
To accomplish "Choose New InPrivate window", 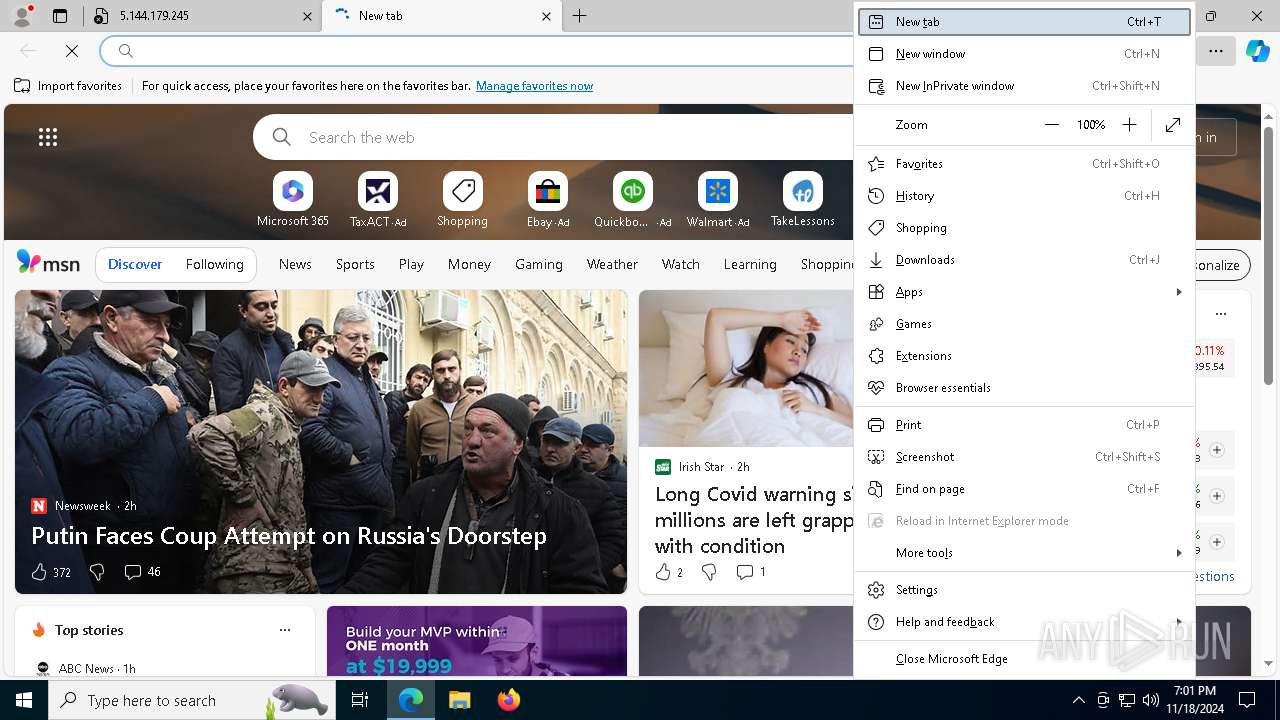I will click(1025, 86).
